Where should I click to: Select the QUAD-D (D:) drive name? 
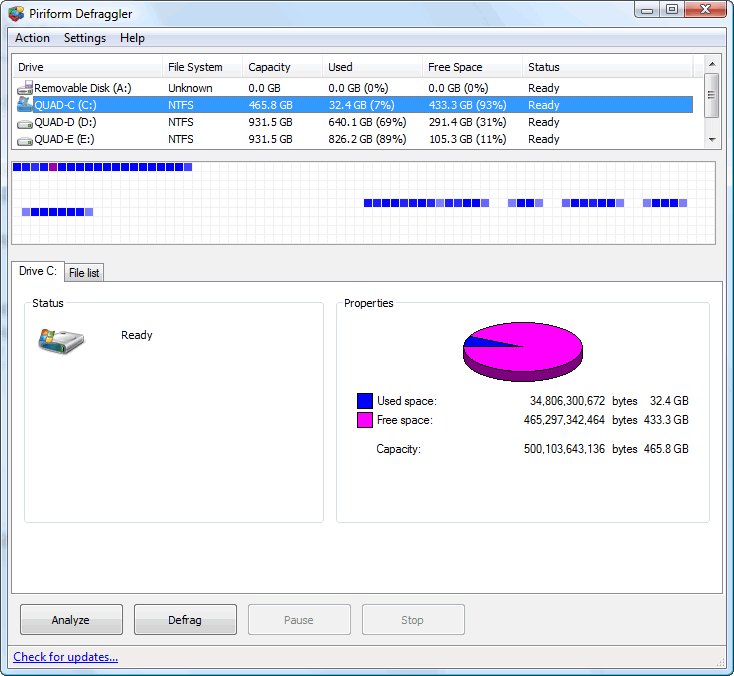tap(66, 122)
